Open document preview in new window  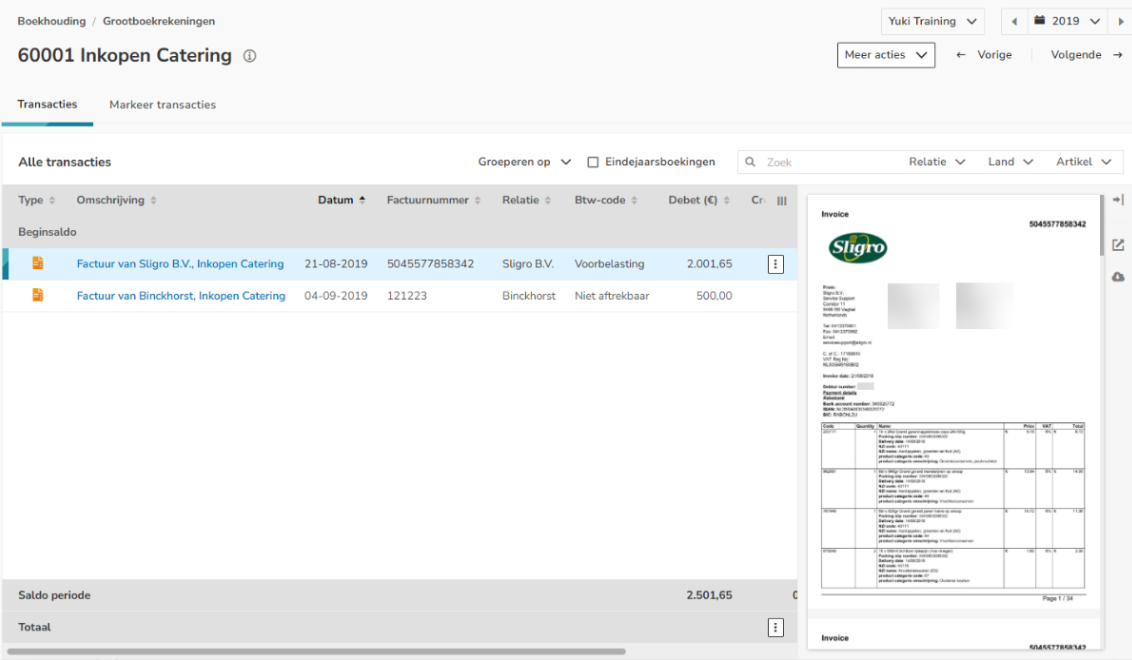click(x=1118, y=246)
